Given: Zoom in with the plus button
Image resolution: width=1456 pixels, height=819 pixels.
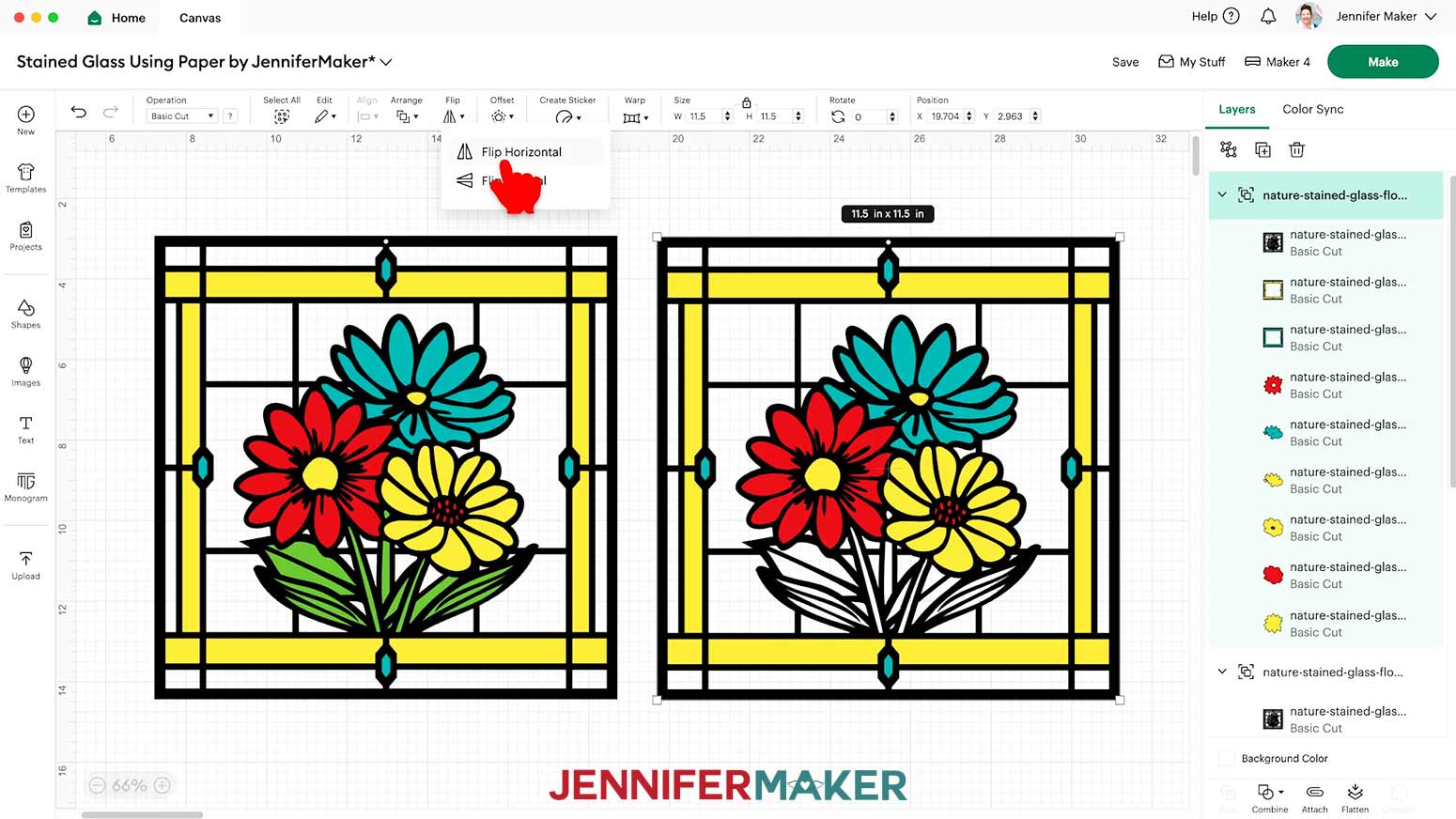Looking at the screenshot, I should click(163, 785).
